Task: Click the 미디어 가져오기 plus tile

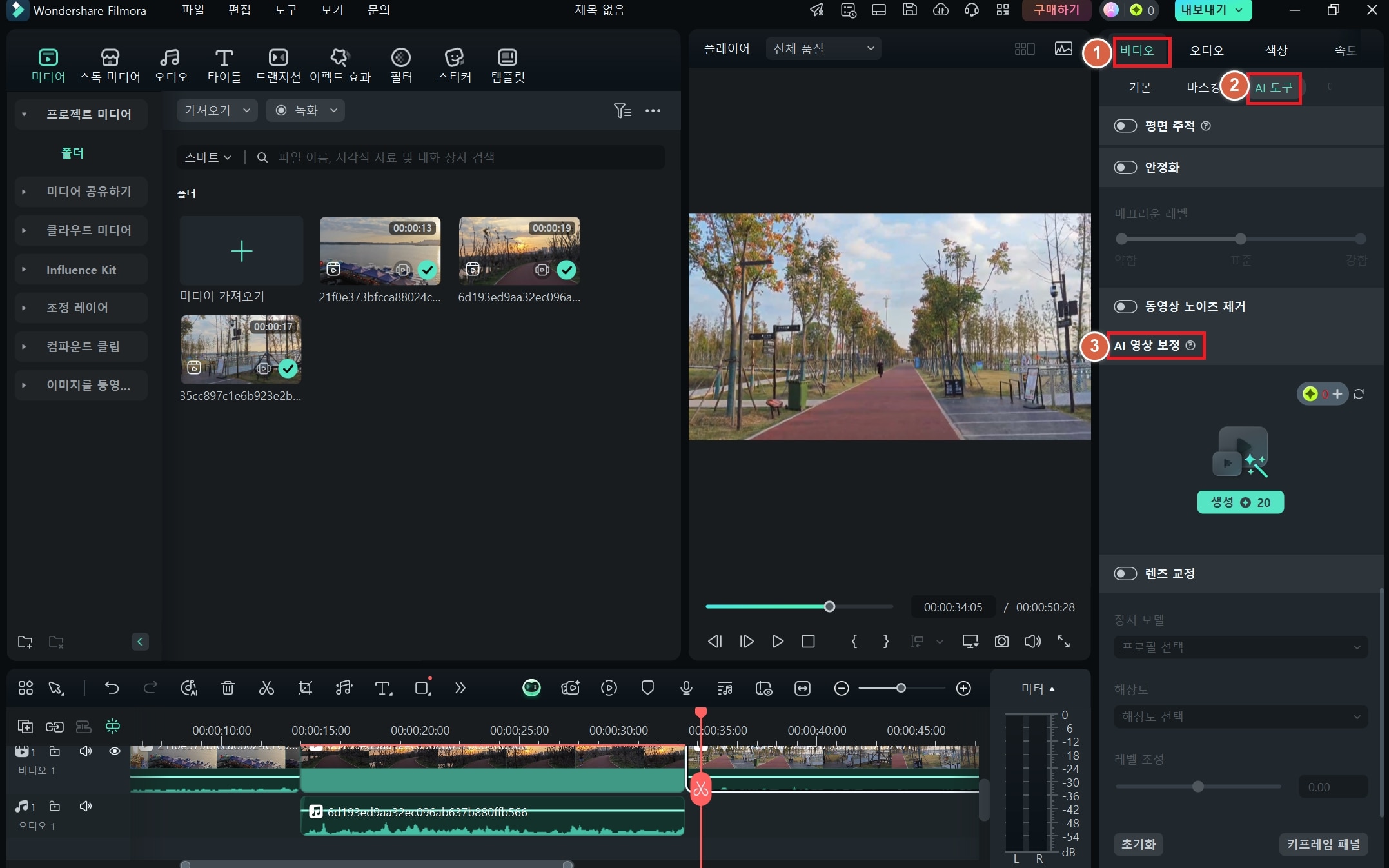Action: pos(241,251)
